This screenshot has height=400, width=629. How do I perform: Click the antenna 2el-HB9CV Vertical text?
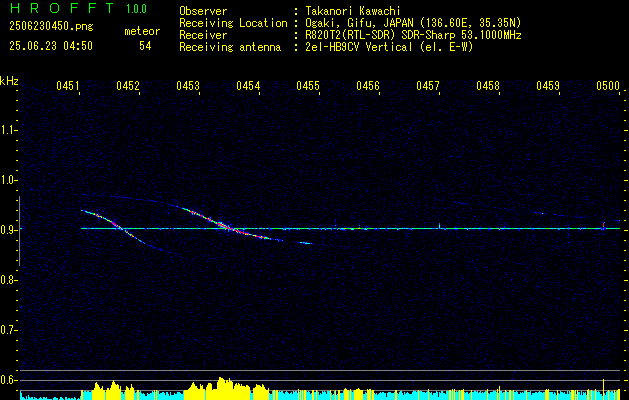tap(389, 47)
